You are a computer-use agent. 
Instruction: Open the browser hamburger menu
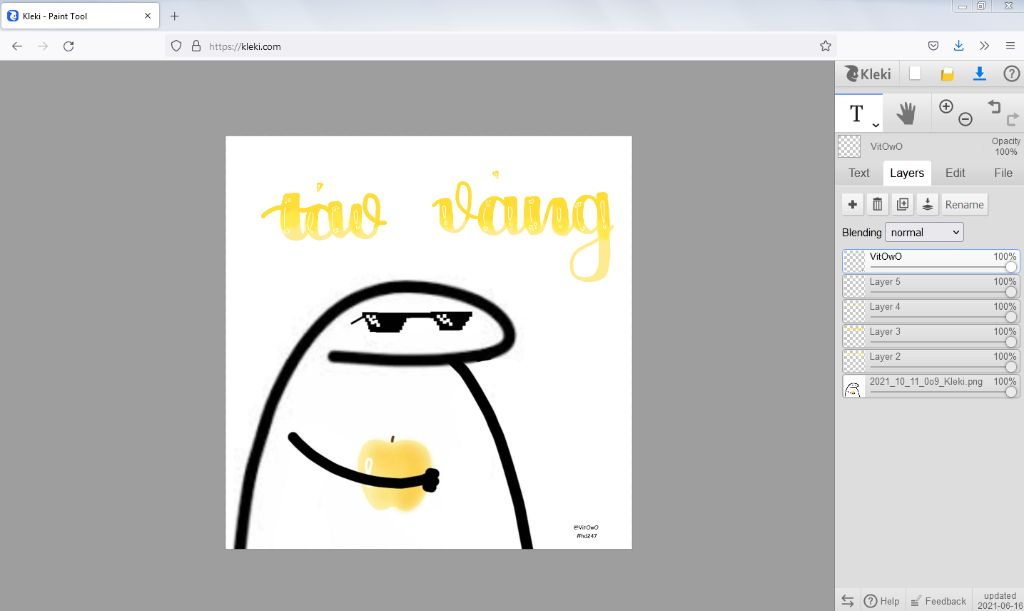pyautogui.click(x=1010, y=46)
